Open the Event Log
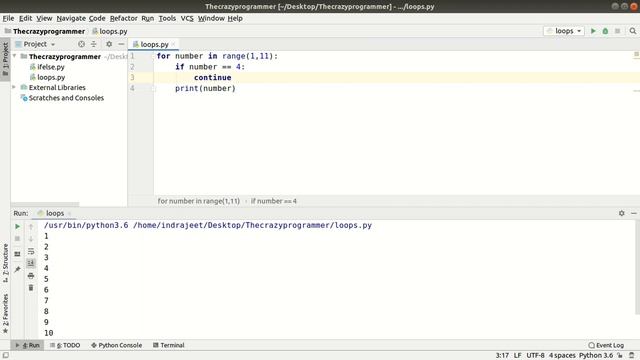Viewport: 640px width, 360px height. [606, 345]
